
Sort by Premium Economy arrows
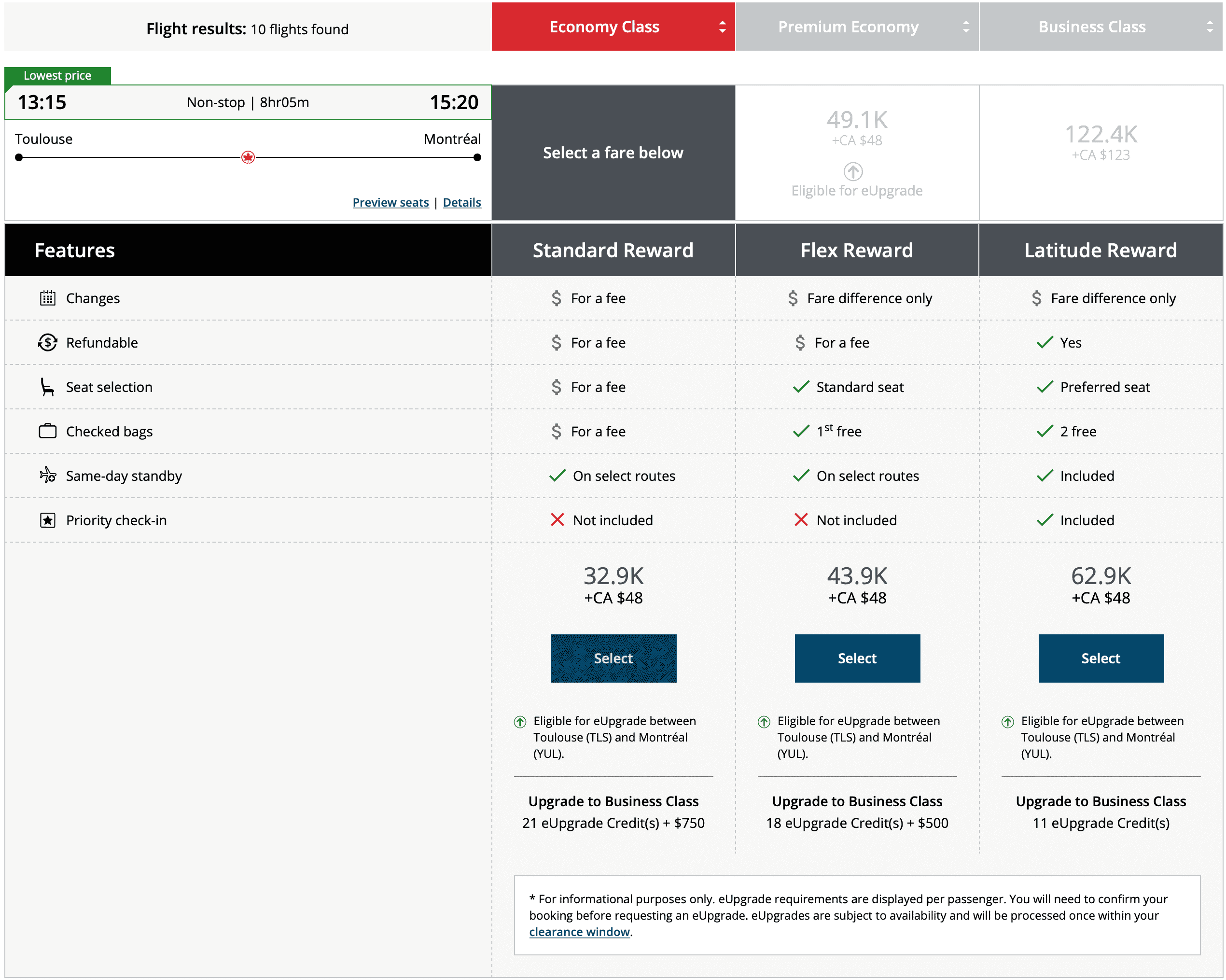(966, 27)
